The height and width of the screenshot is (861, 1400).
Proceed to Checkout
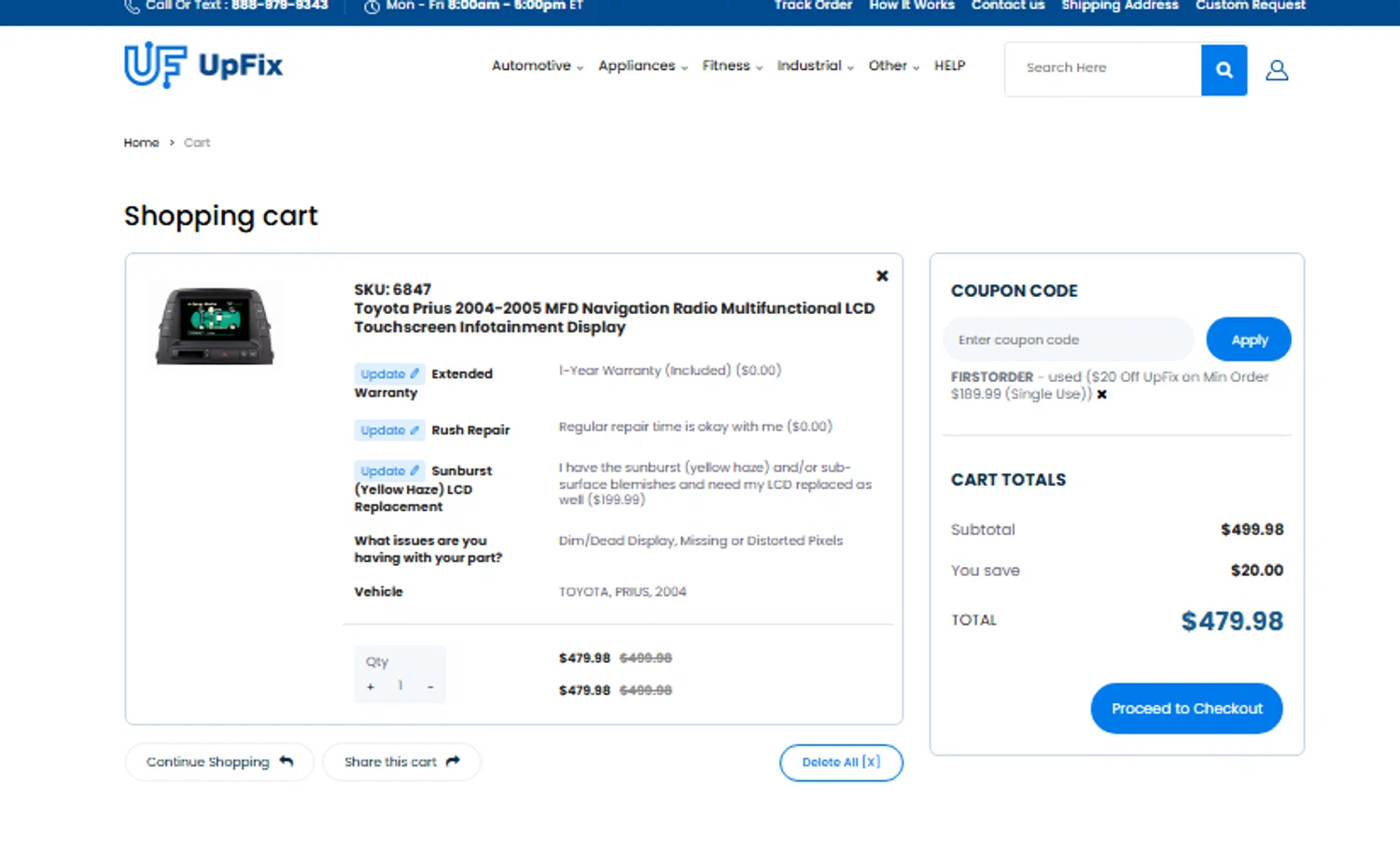tap(1186, 709)
